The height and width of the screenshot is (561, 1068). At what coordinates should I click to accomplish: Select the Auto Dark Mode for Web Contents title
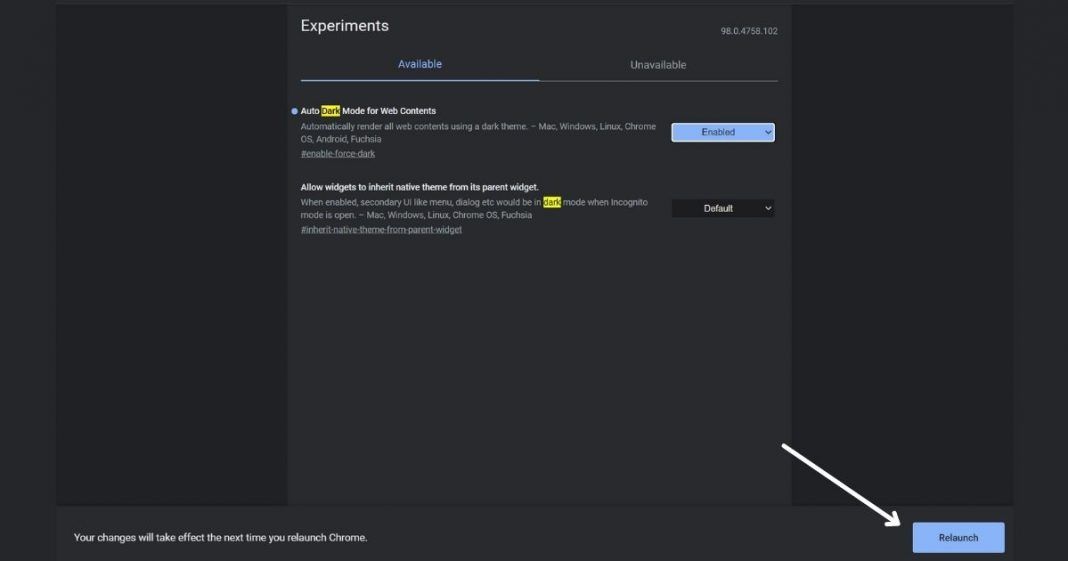coord(368,111)
